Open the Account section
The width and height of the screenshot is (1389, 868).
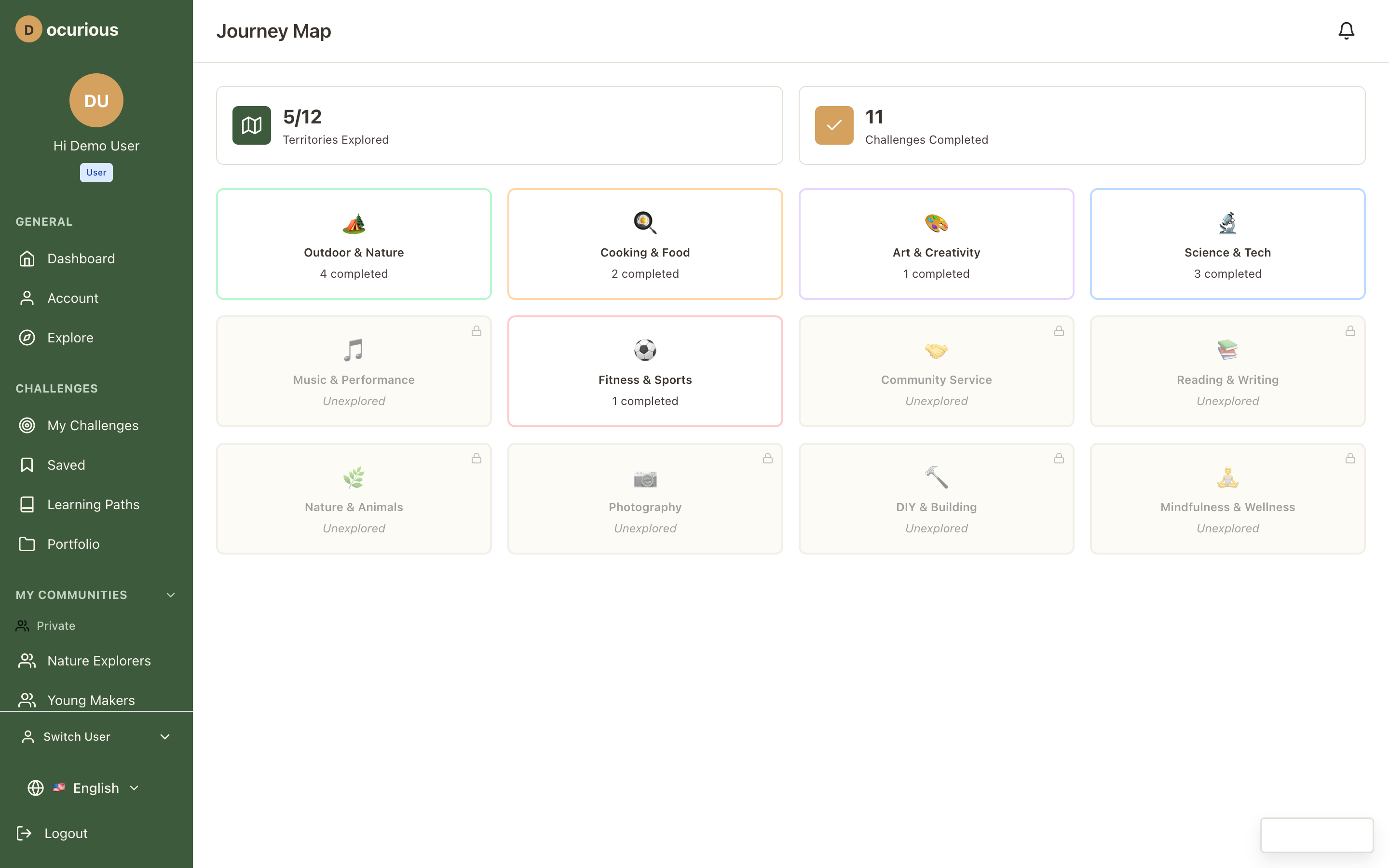73,298
